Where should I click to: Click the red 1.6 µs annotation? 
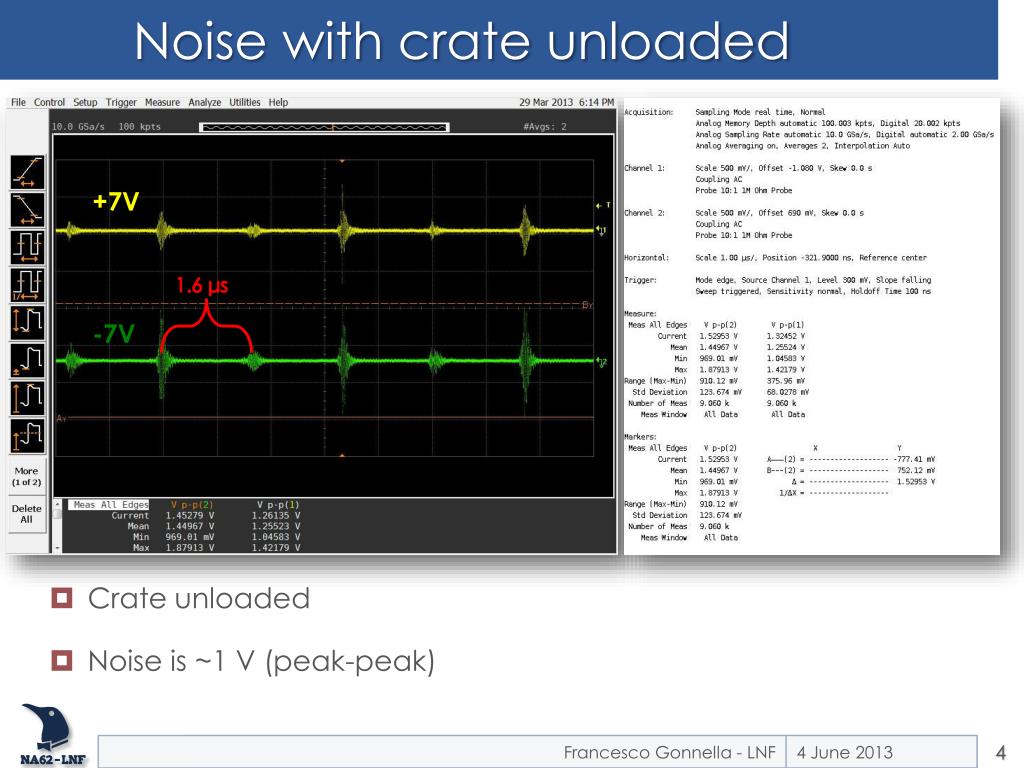[202, 285]
